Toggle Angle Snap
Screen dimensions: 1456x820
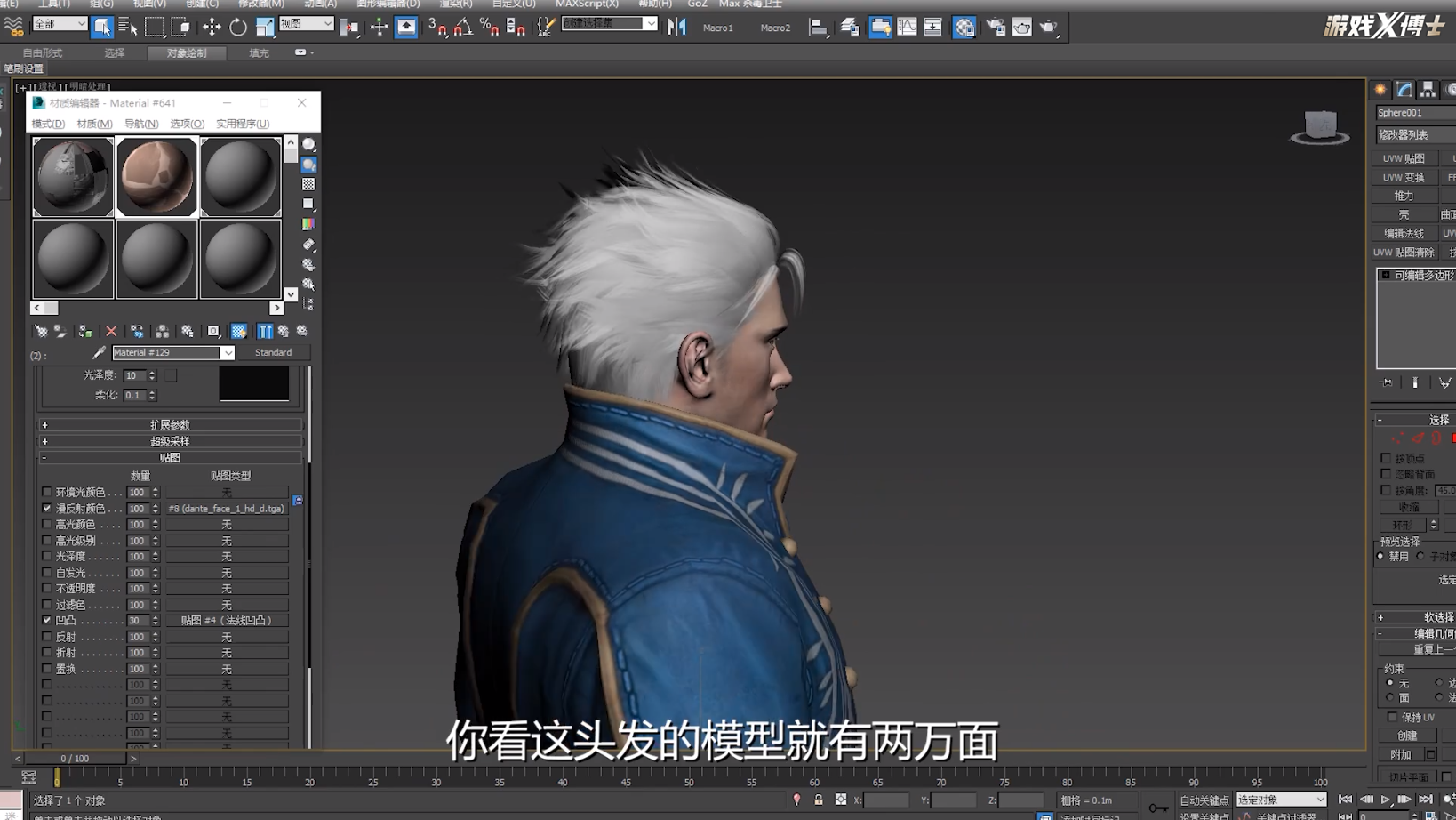[x=463, y=27]
